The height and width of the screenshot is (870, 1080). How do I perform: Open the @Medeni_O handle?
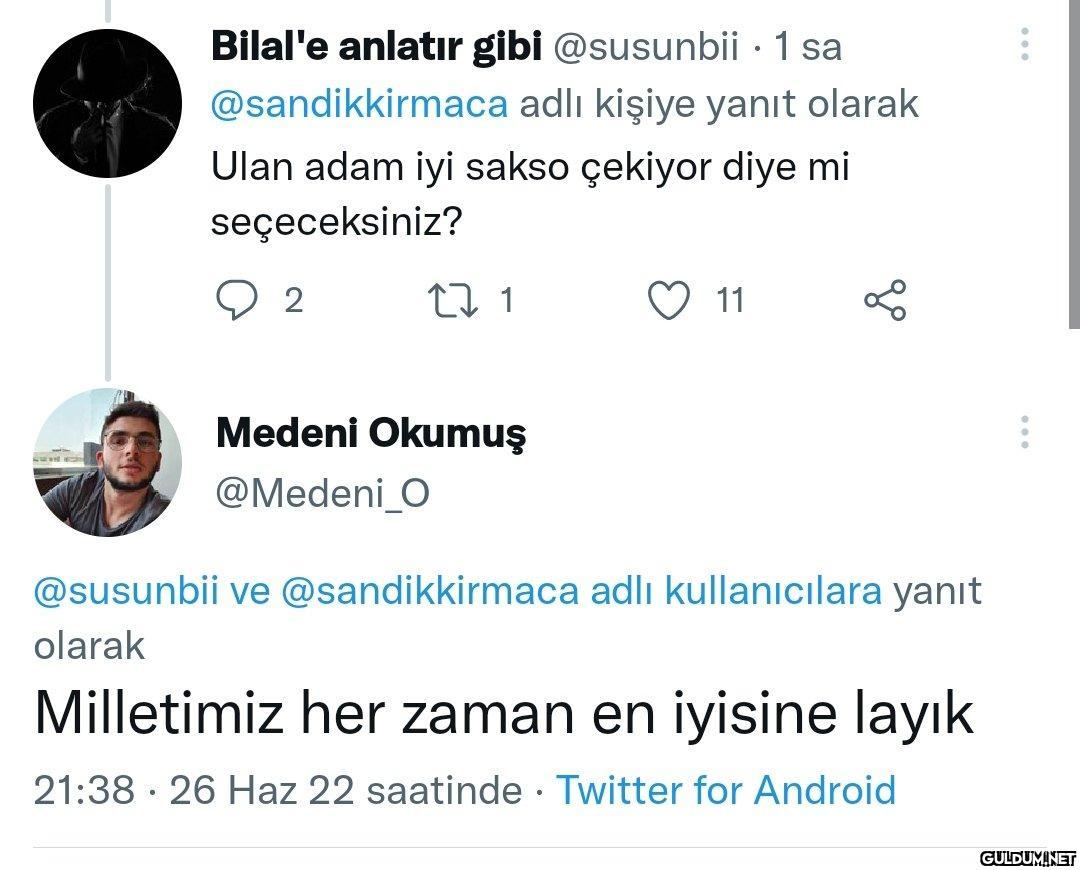tap(323, 493)
